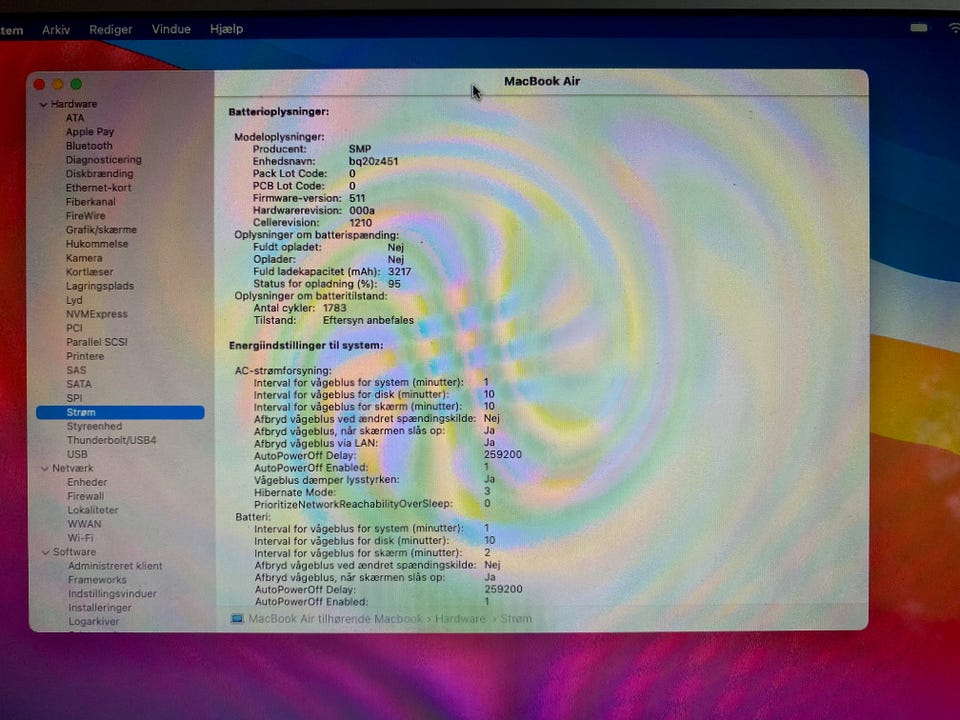The height and width of the screenshot is (720, 960).
Task: Select Logarkiver under Software
Action: pos(94,621)
